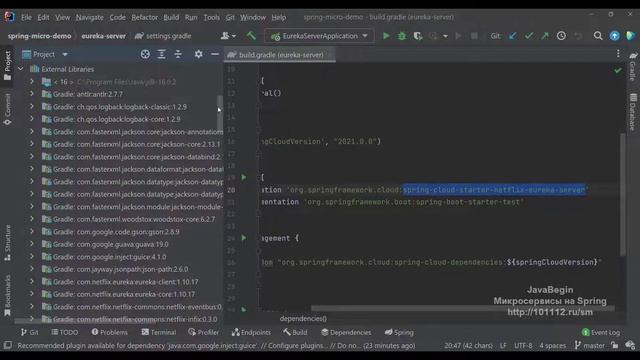The height and width of the screenshot is (360, 640).
Task: Show Git history clock icon
Action: pyautogui.click(x=561, y=36)
